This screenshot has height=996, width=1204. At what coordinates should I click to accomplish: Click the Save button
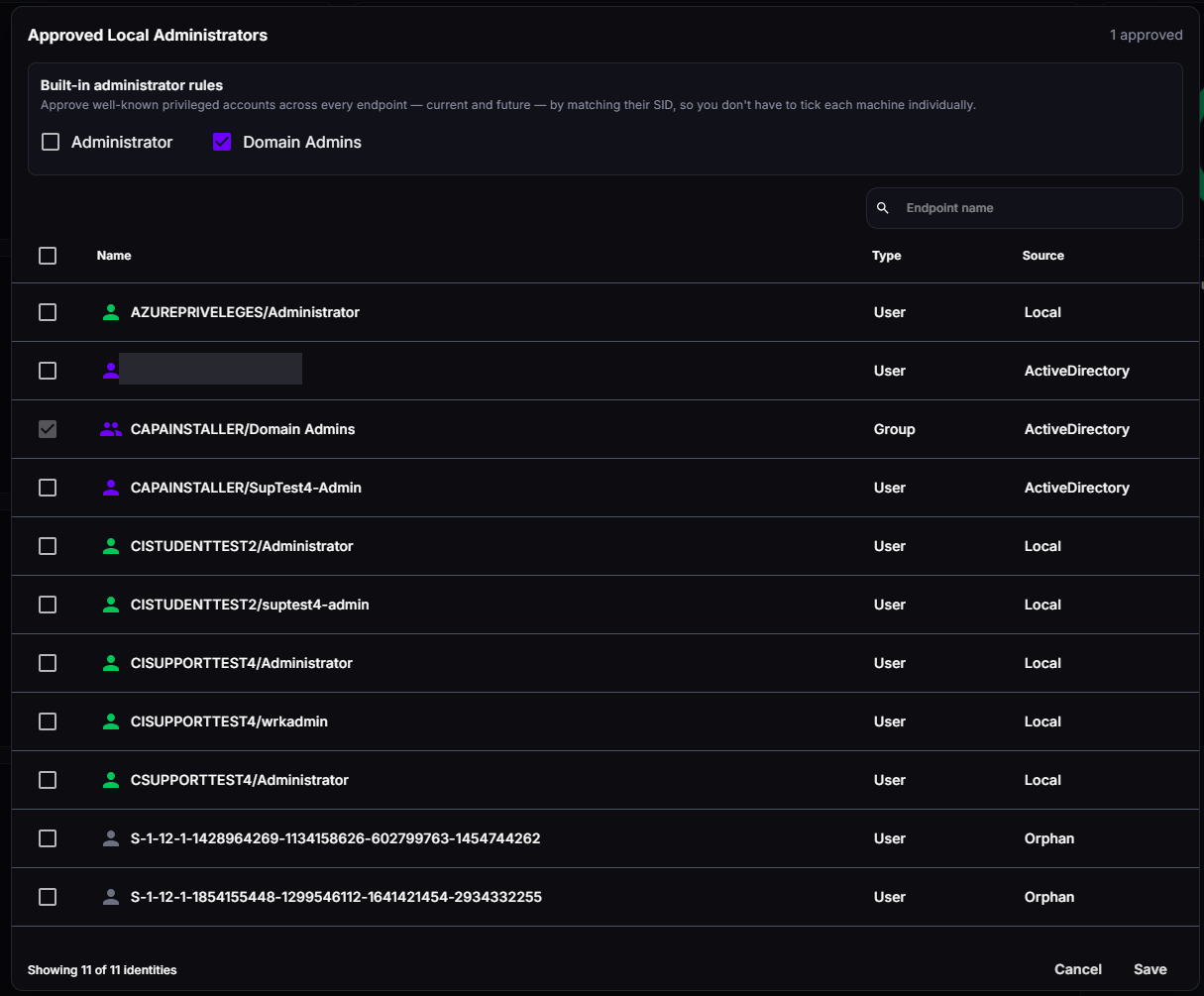[1150, 969]
